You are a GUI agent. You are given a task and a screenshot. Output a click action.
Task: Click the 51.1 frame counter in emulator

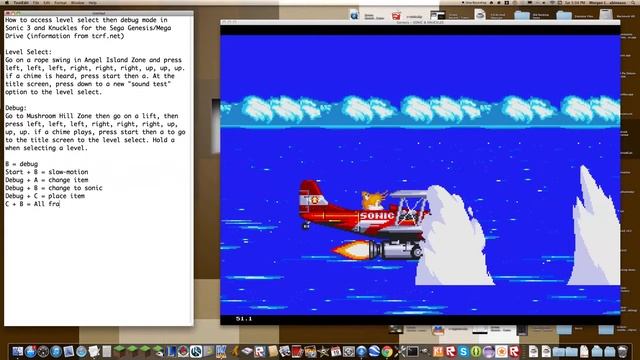[x=244, y=319]
